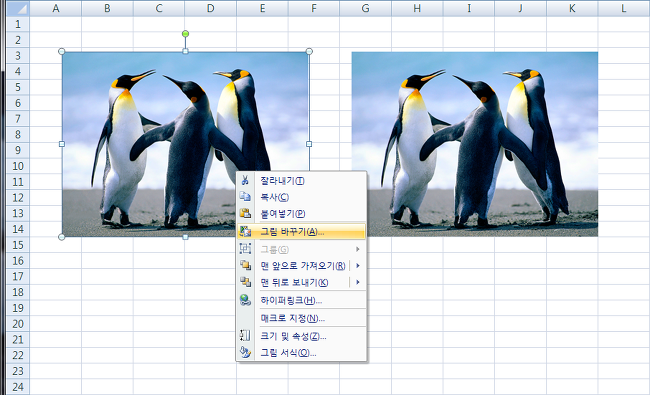Click the scissors icon beside 잘라내기
The width and height of the screenshot is (650, 395).
[245, 180]
